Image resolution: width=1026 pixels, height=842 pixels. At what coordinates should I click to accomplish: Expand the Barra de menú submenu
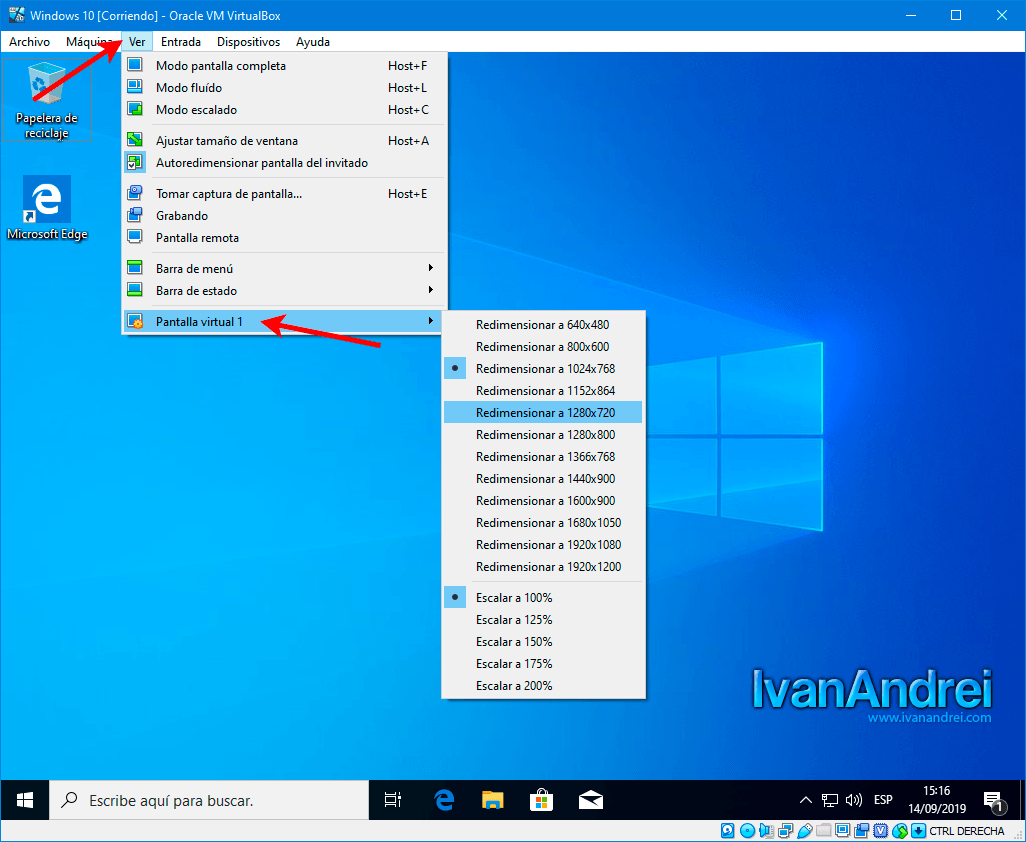[285, 268]
